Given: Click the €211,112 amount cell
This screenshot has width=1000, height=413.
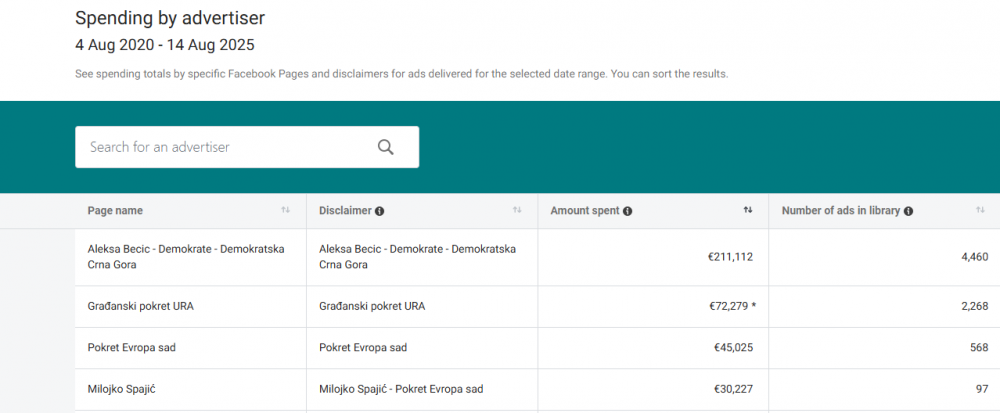Looking at the screenshot, I should [729, 257].
